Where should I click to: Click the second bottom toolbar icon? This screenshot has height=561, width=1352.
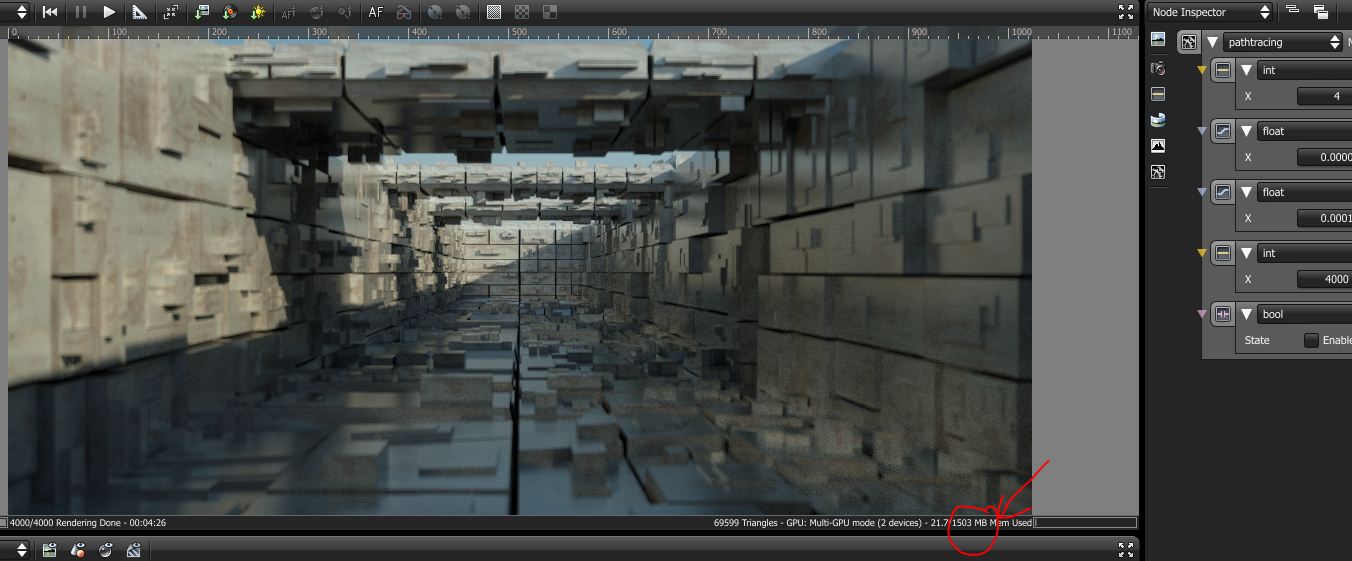pos(78,549)
